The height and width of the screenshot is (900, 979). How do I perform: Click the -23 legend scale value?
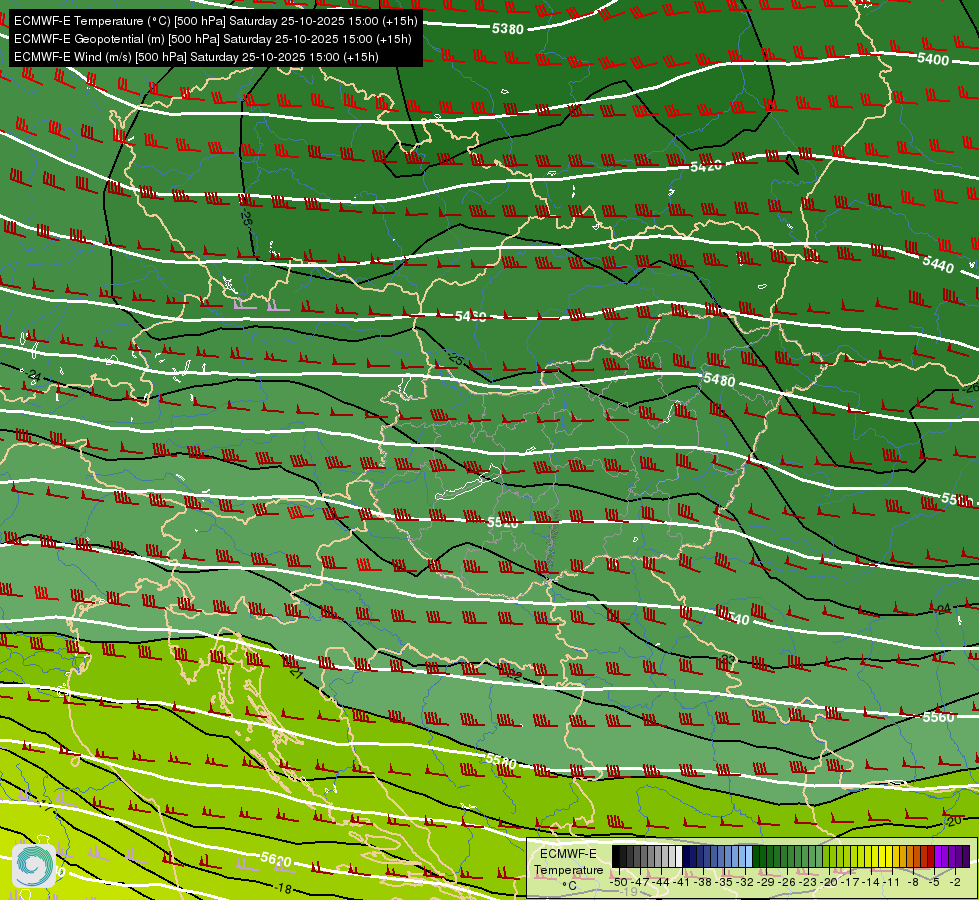click(x=807, y=882)
